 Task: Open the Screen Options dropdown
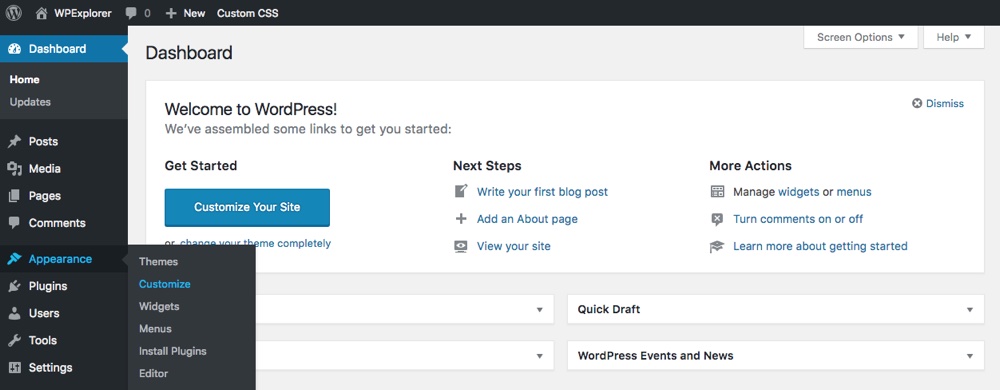(861, 37)
